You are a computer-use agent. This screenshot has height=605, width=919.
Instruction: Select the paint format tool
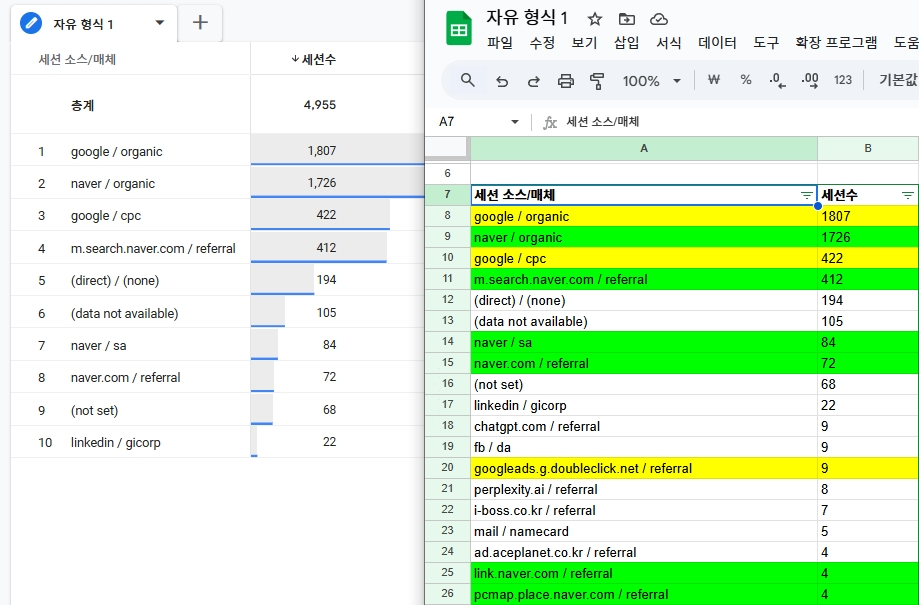(x=597, y=81)
